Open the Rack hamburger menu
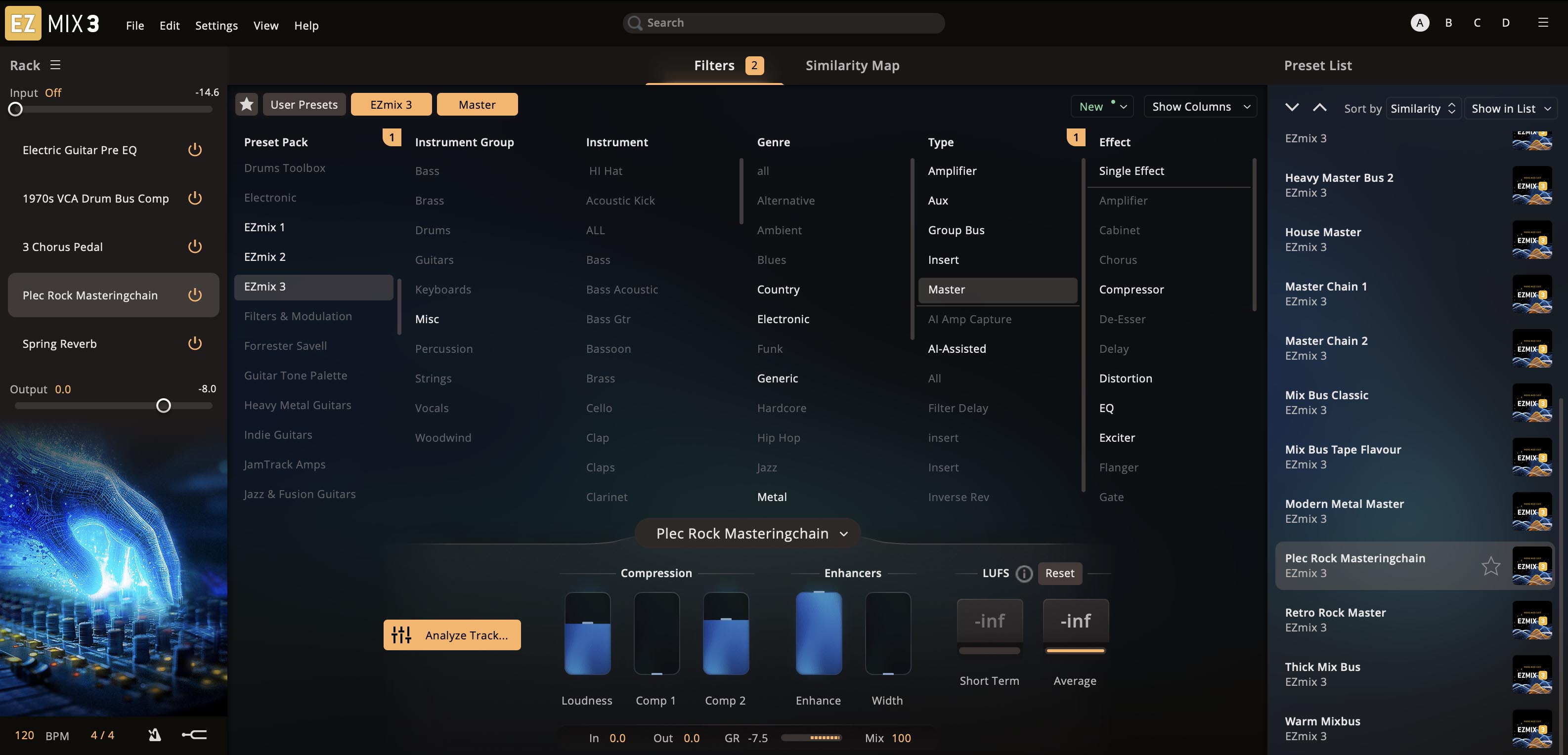Screen dimensions: 1568x755 [55, 65]
